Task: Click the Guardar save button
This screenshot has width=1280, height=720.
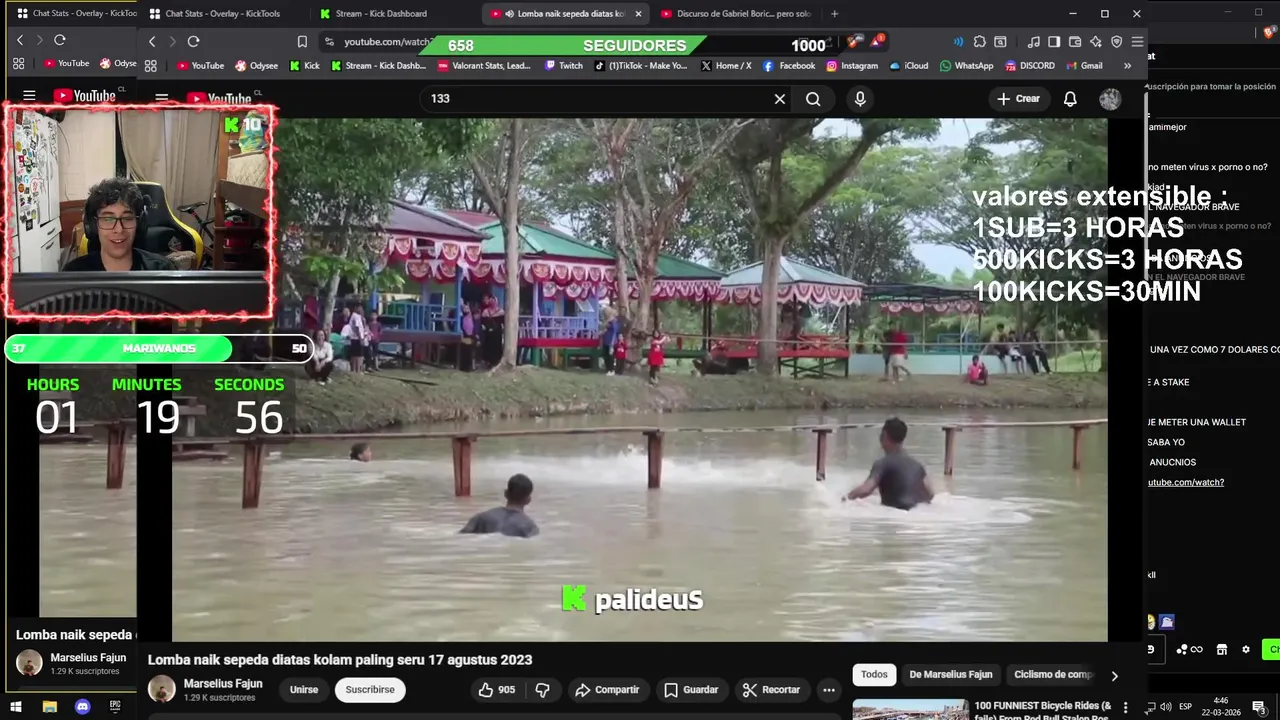Action: point(691,690)
